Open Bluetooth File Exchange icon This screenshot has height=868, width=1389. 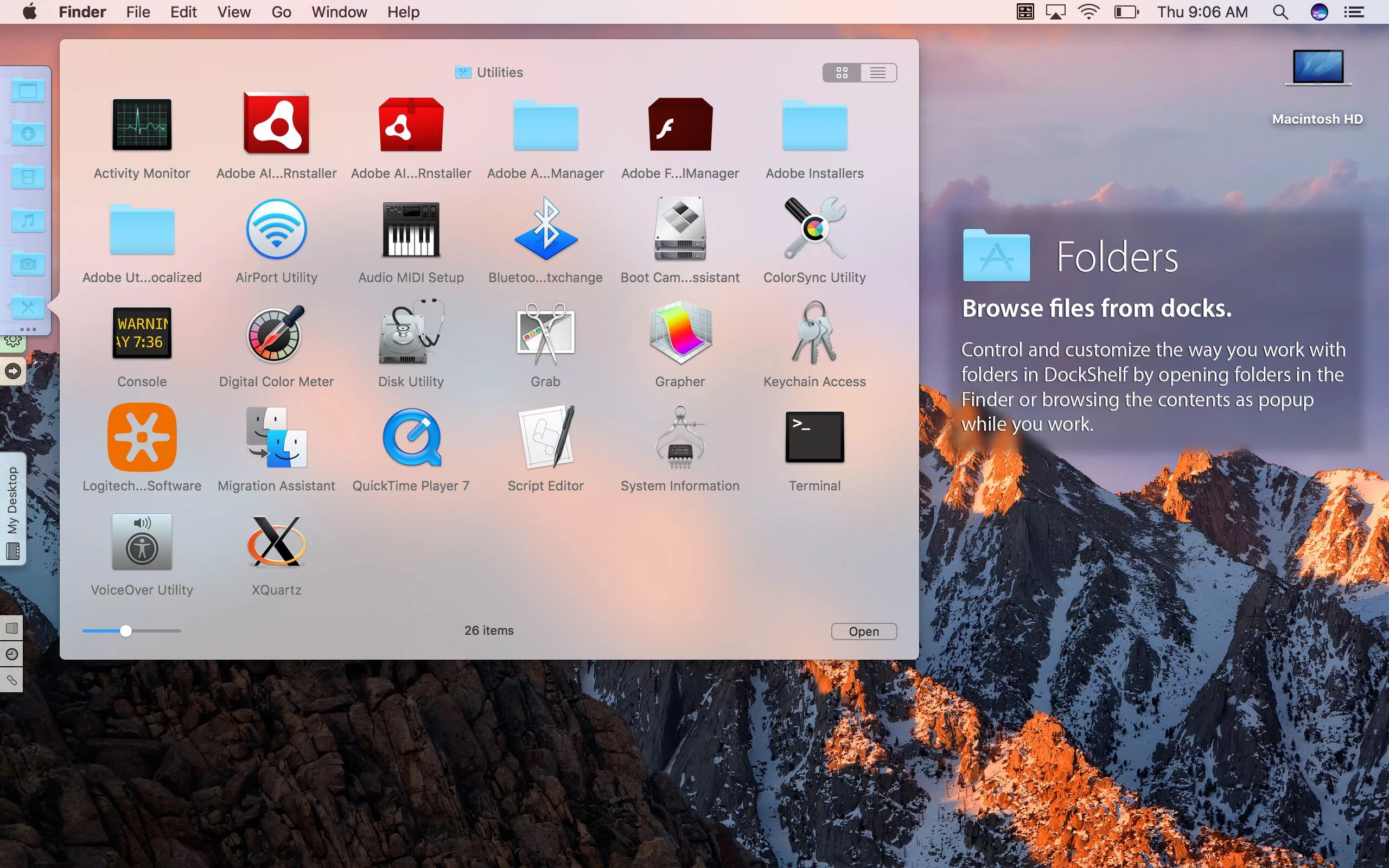(x=545, y=229)
